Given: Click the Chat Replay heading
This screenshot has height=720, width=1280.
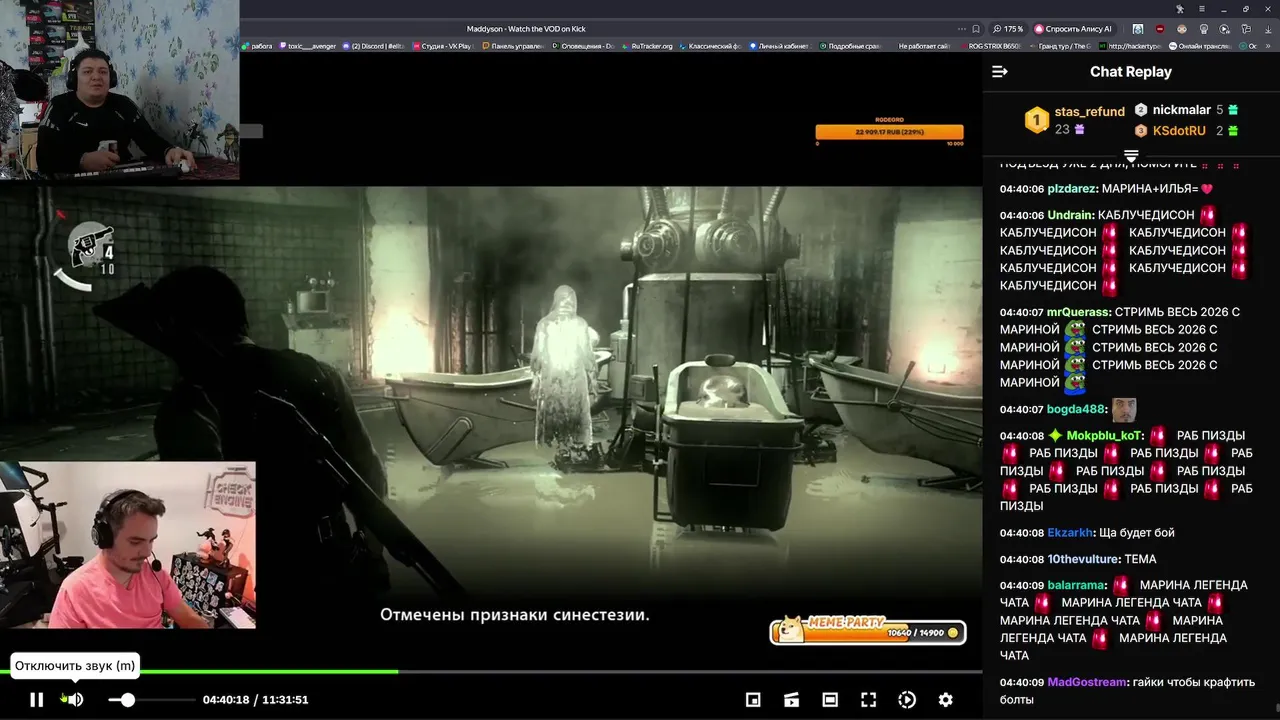Looking at the screenshot, I should (1130, 72).
